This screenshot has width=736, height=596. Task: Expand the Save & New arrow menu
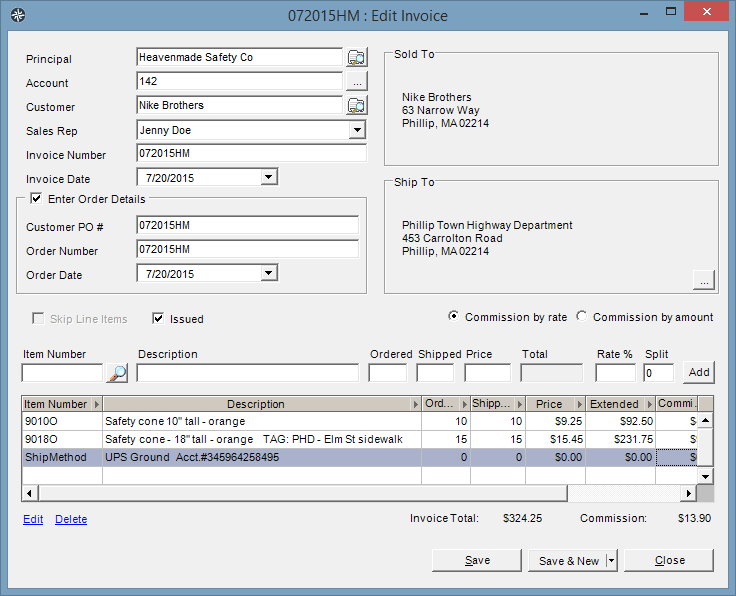click(x=611, y=560)
